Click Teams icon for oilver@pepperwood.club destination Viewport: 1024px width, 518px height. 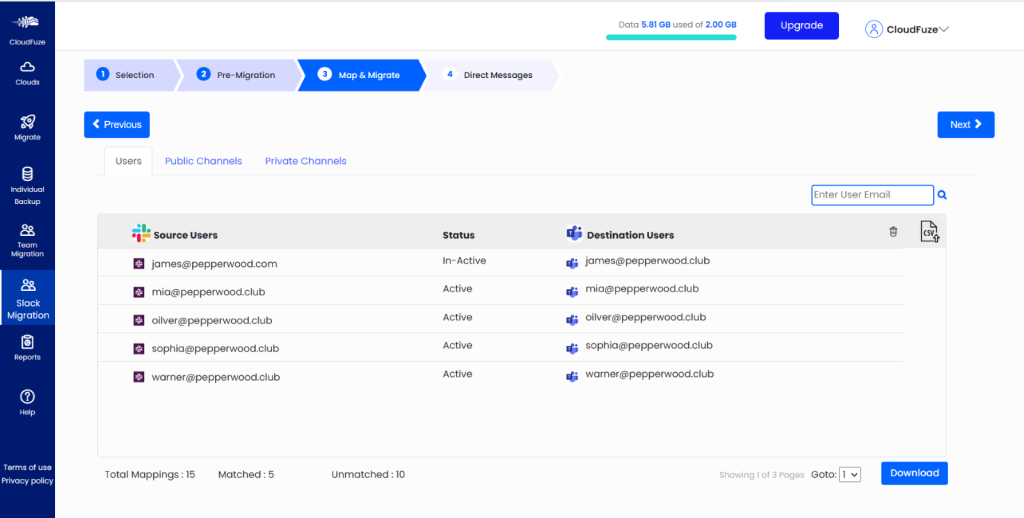[x=572, y=319]
